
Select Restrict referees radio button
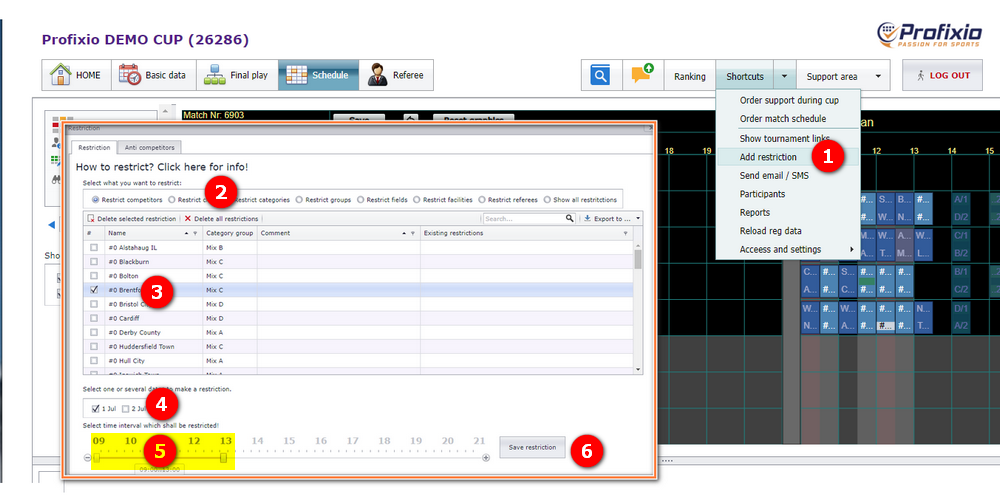(x=482, y=200)
